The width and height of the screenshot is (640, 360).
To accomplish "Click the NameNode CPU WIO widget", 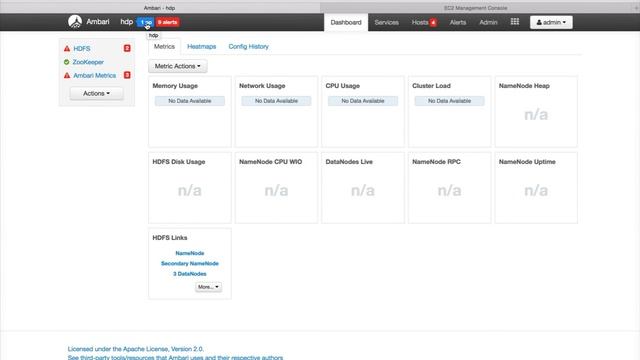I will click(x=276, y=188).
